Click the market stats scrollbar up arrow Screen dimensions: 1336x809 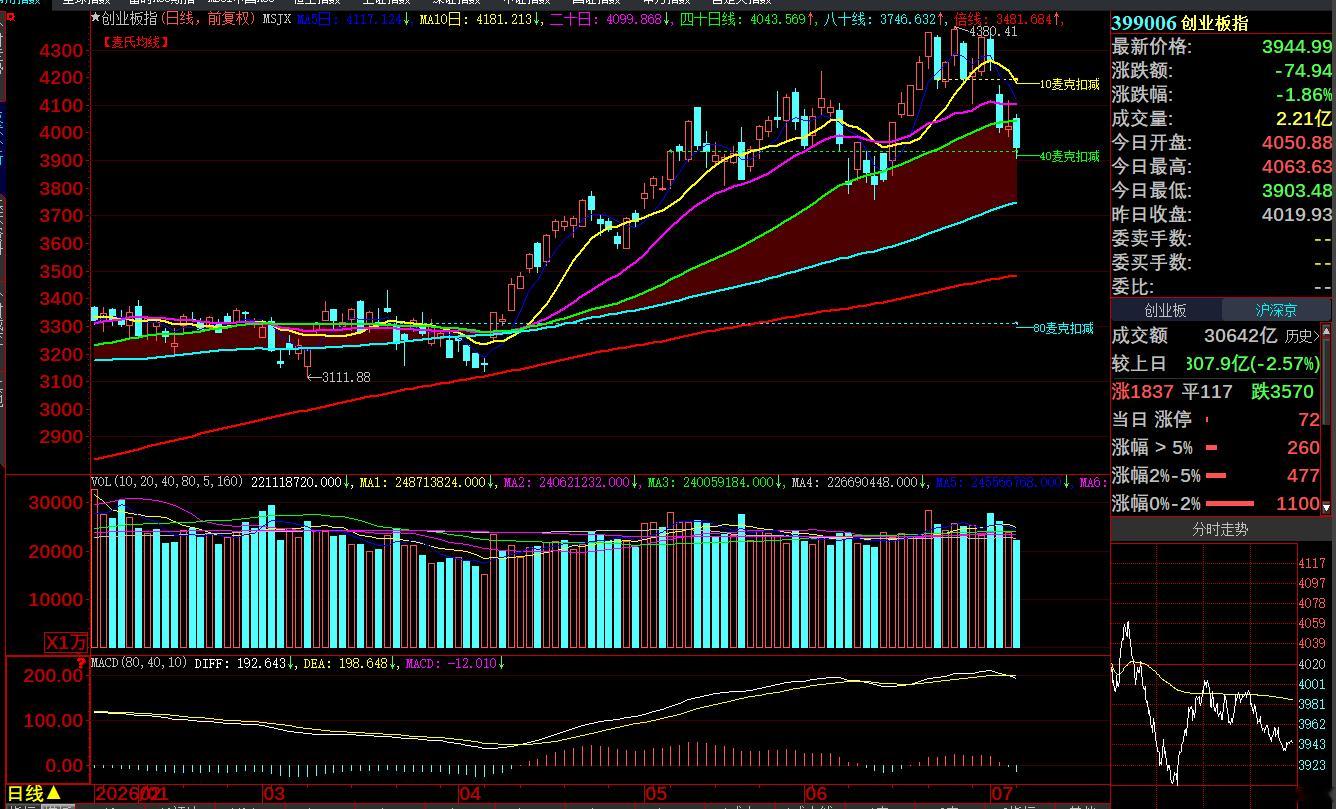tap(1327, 330)
